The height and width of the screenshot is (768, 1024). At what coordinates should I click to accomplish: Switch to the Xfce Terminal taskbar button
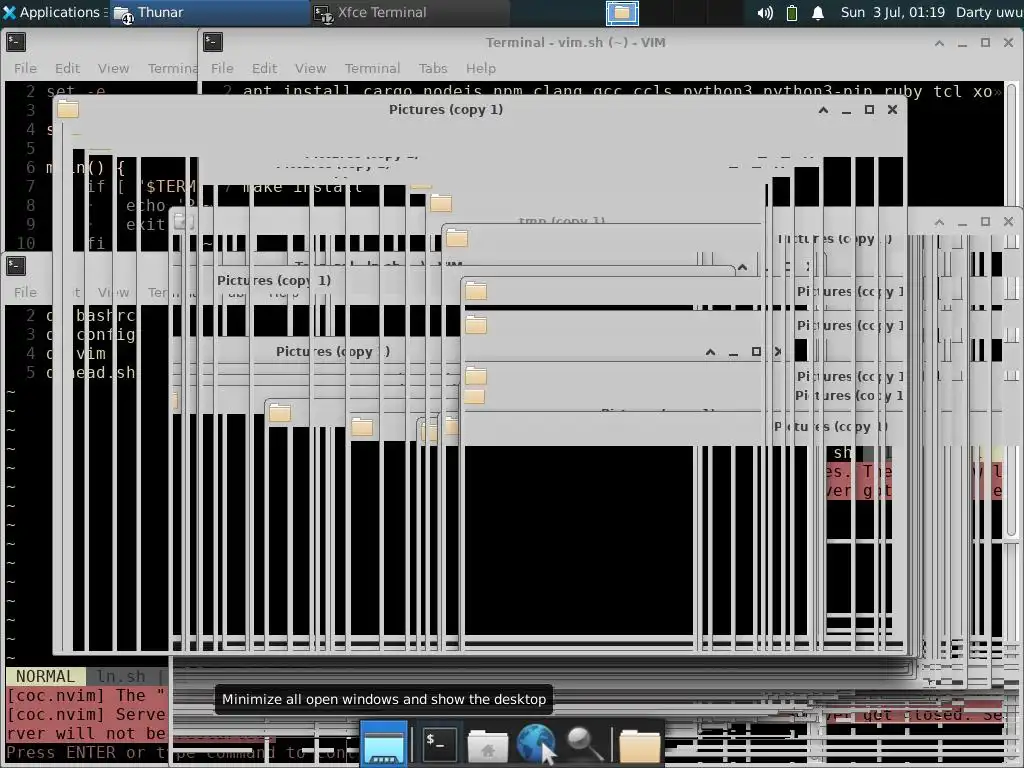pos(409,12)
